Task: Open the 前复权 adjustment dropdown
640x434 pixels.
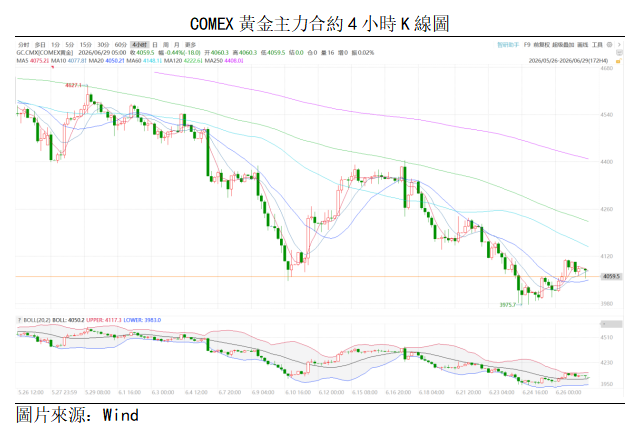Action: pyautogui.click(x=542, y=45)
